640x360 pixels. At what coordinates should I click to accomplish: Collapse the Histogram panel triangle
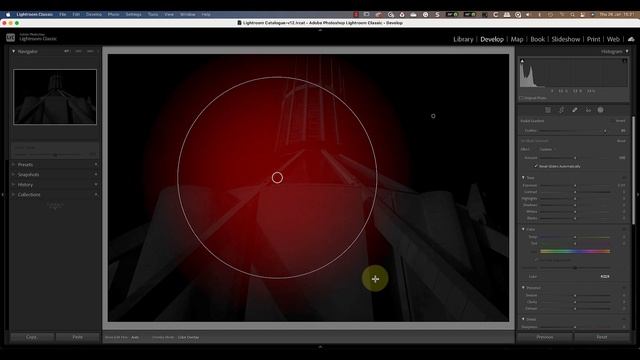click(627, 51)
